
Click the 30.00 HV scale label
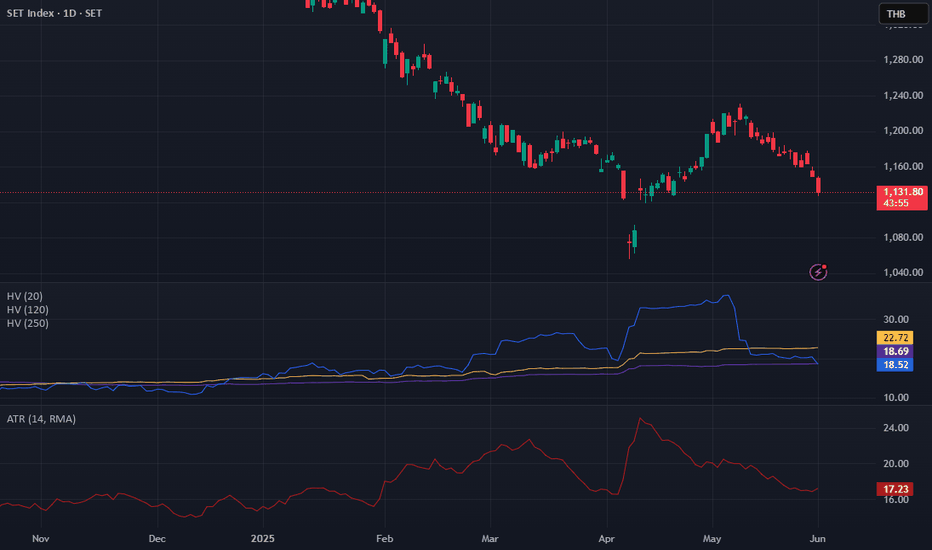(x=896, y=319)
